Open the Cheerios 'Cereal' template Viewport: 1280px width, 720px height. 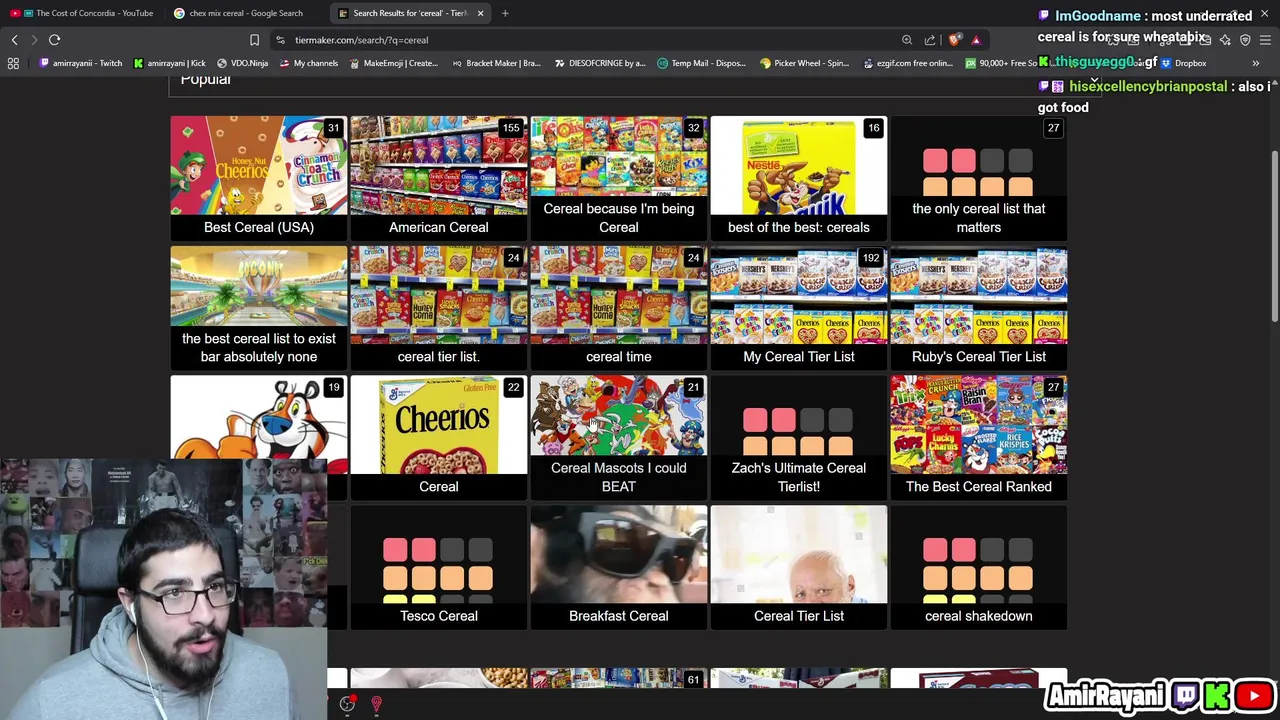pyautogui.click(x=438, y=438)
